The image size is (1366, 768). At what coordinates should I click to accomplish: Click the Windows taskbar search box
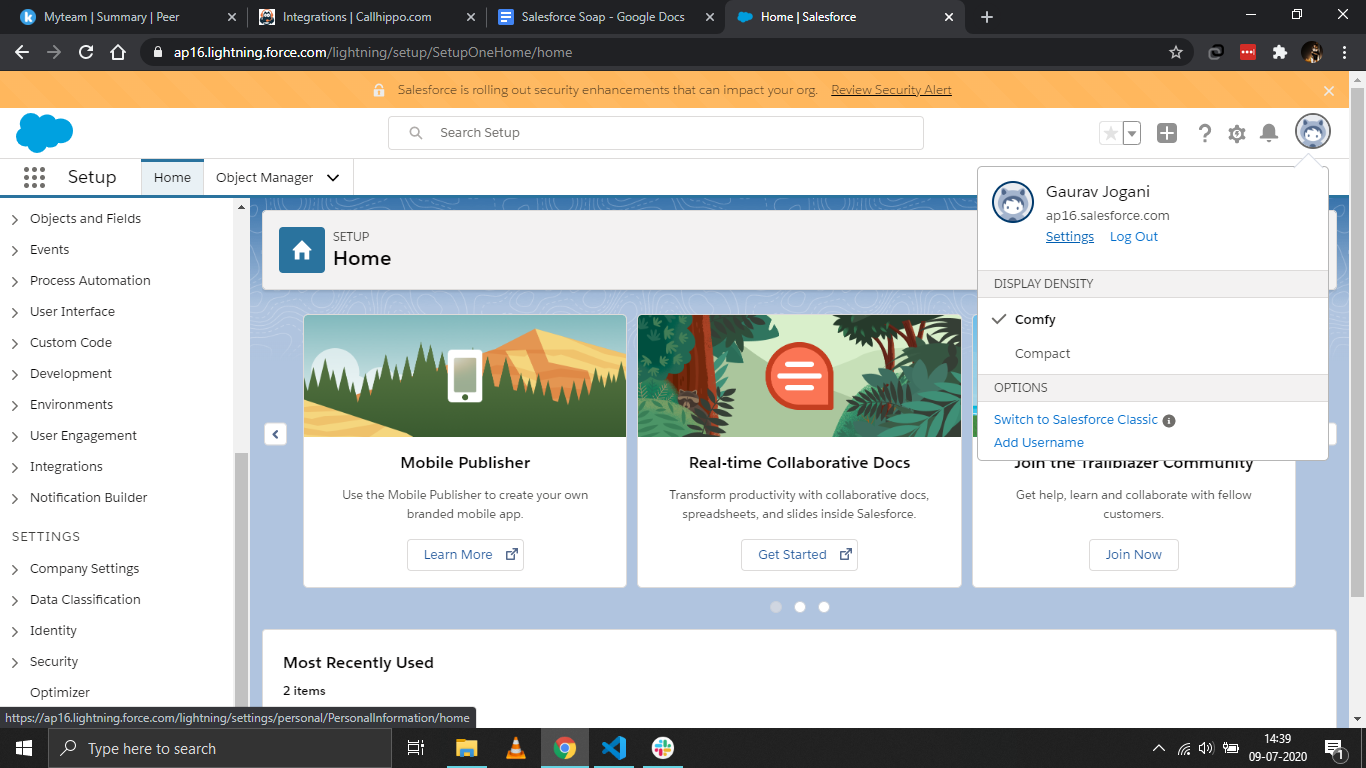click(219, 748)
